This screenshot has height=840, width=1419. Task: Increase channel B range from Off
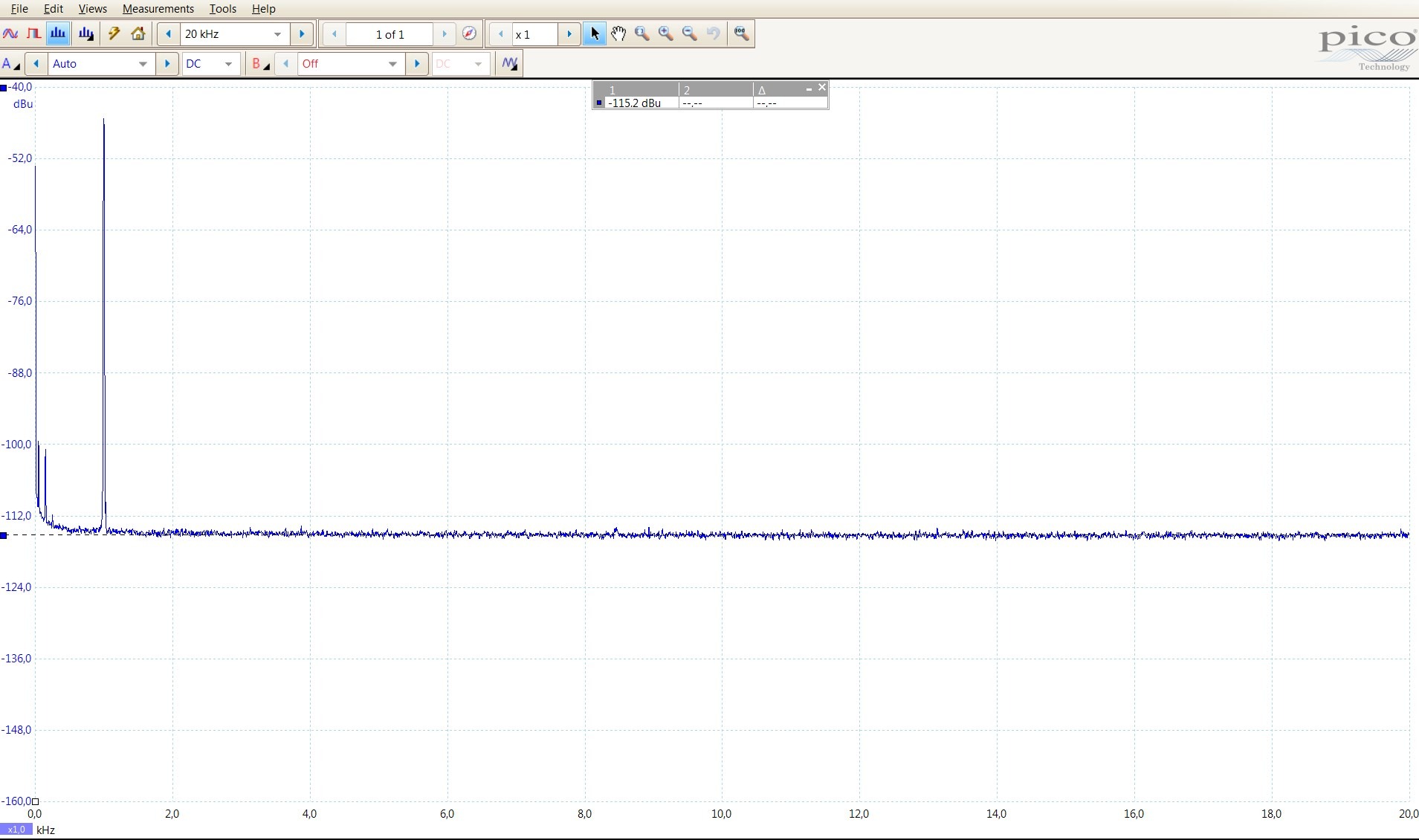(417, 64)
